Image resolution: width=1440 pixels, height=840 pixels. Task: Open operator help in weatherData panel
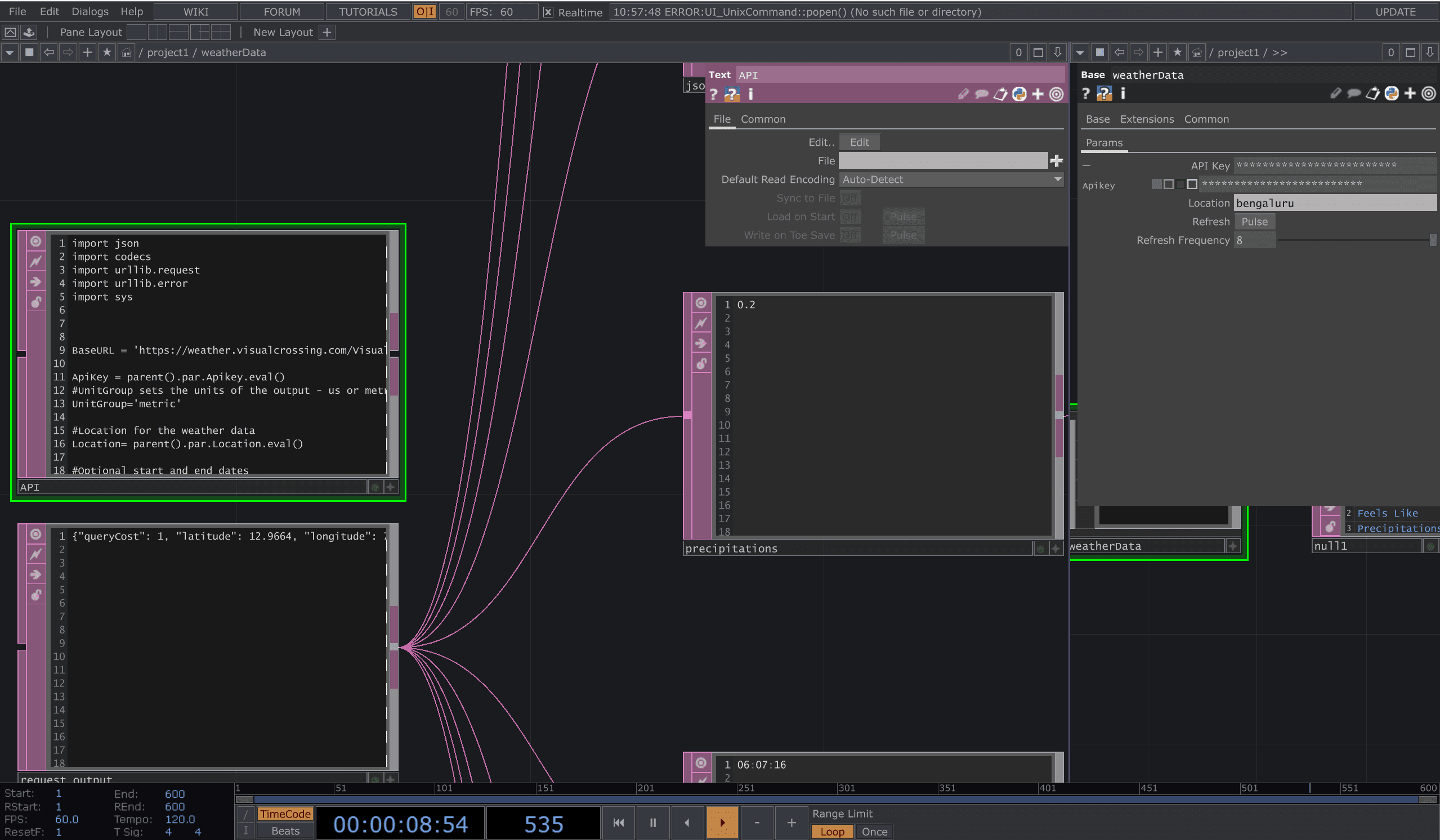[x=1086, y=93]
